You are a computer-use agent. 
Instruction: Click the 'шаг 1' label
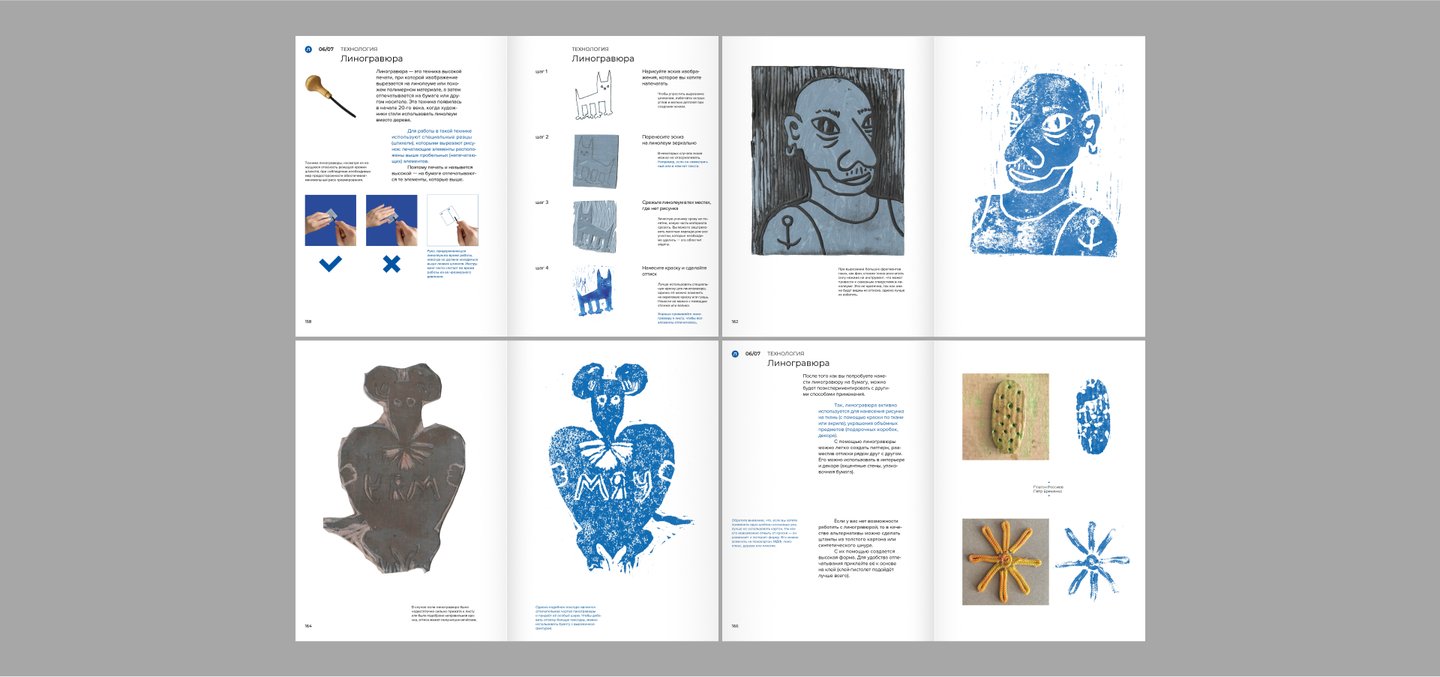tap(542, 72)
